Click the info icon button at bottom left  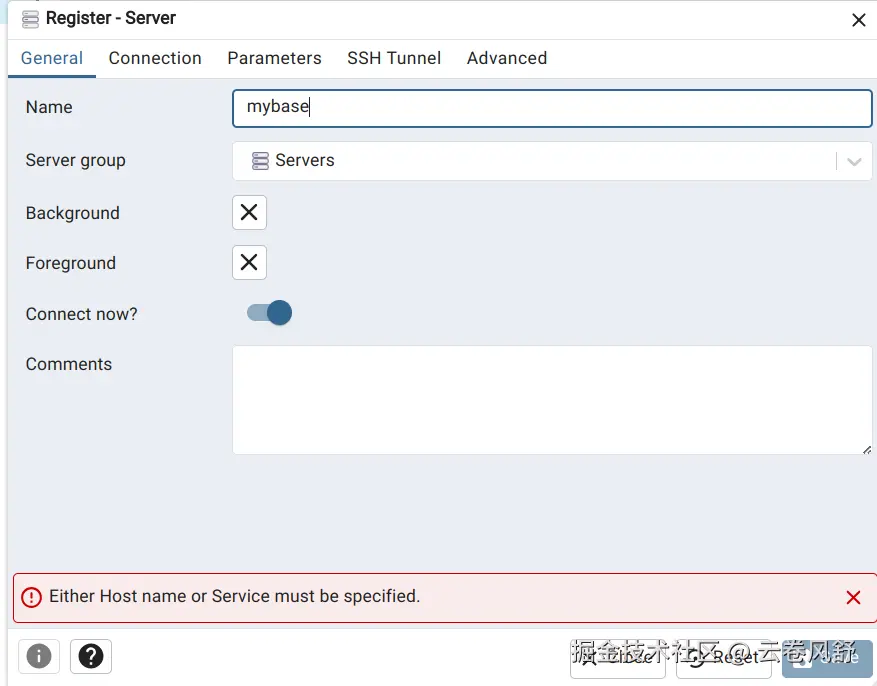39,656
